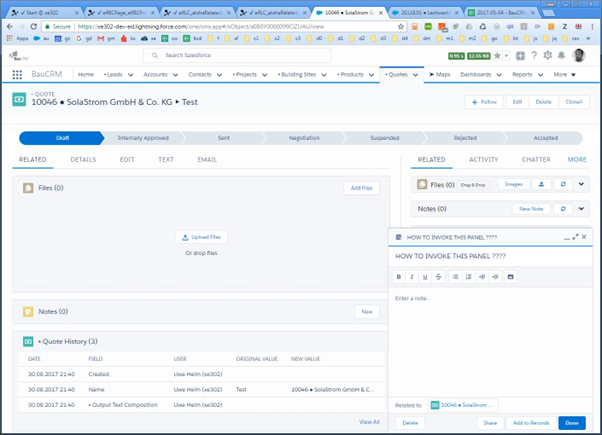Expand the note composer panel
602x435 pixels.
575,237
